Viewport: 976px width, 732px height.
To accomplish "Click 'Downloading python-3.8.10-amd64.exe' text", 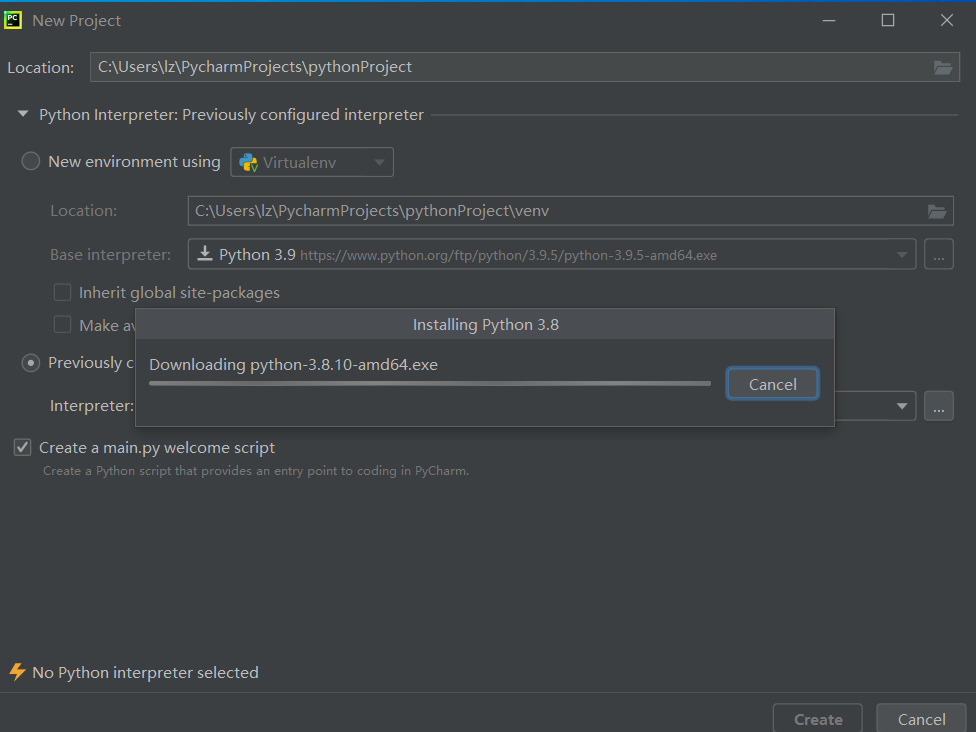I will point(293,365).
